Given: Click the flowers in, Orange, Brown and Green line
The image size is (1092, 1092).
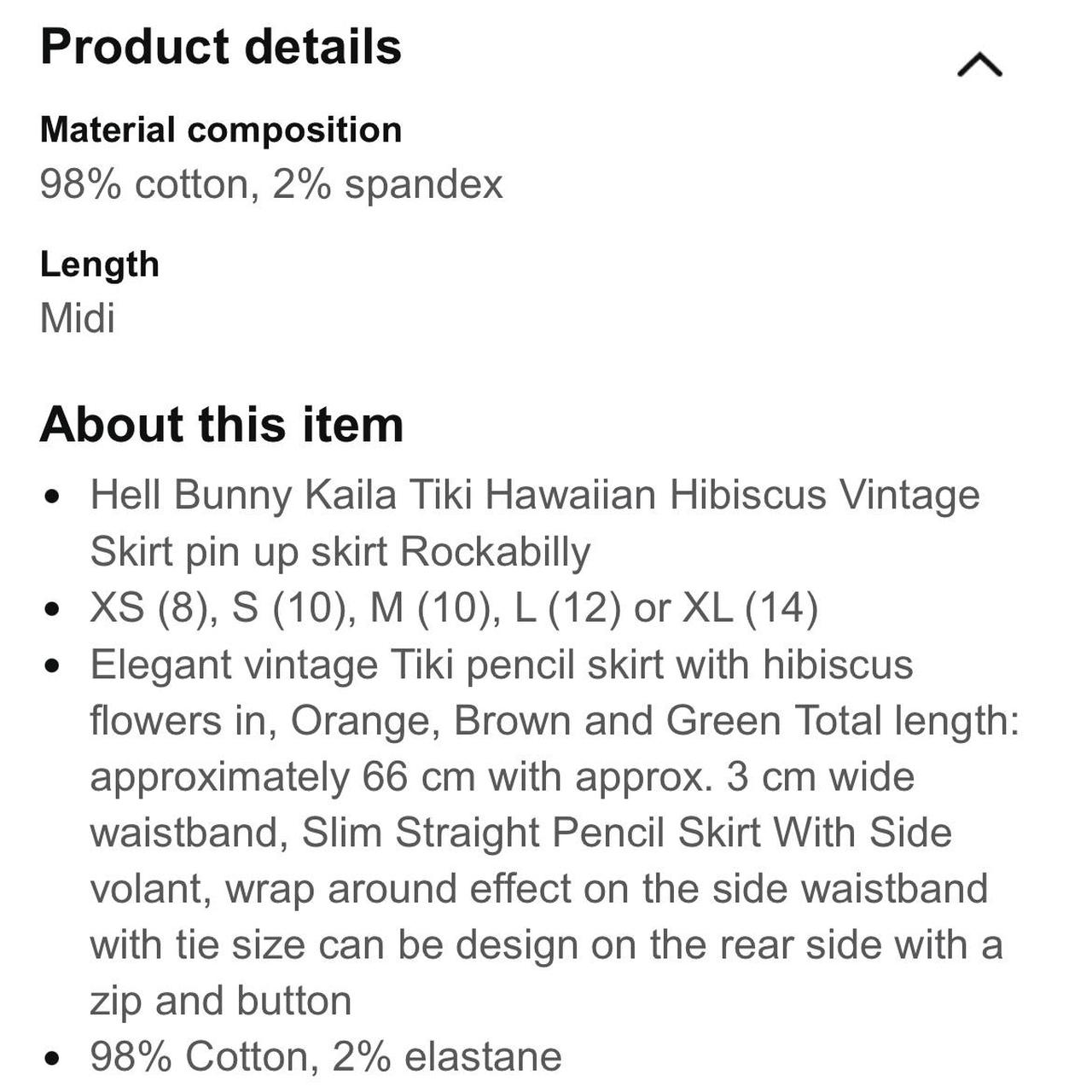Looking at the screenshot, I should (555, 721).
